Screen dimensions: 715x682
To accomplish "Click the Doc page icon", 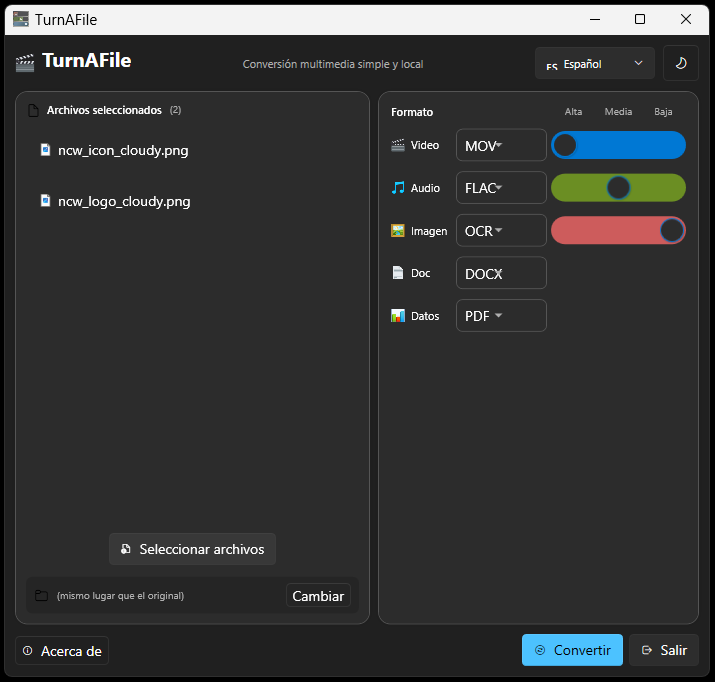I will click(x=398, y=273).
